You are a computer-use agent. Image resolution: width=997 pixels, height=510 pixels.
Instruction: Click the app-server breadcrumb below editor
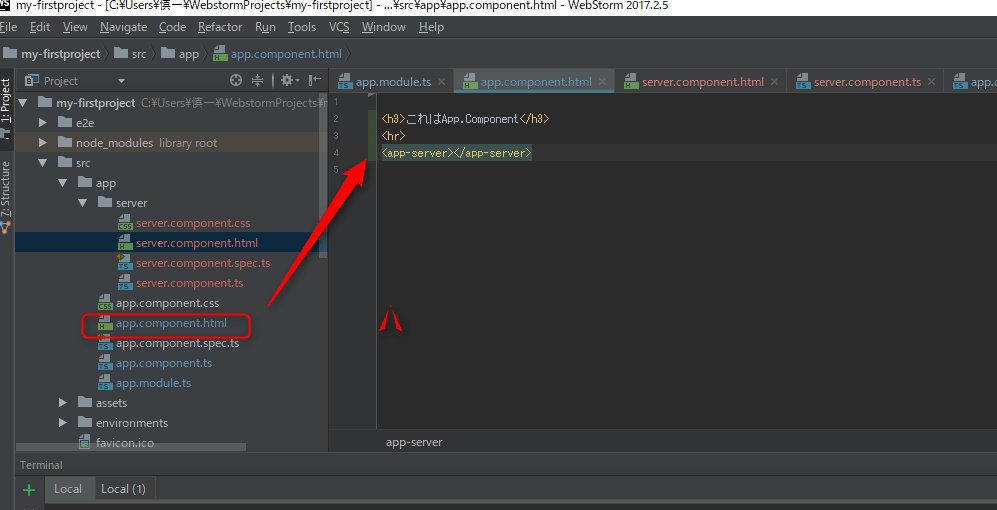click(x=414, y=442)
